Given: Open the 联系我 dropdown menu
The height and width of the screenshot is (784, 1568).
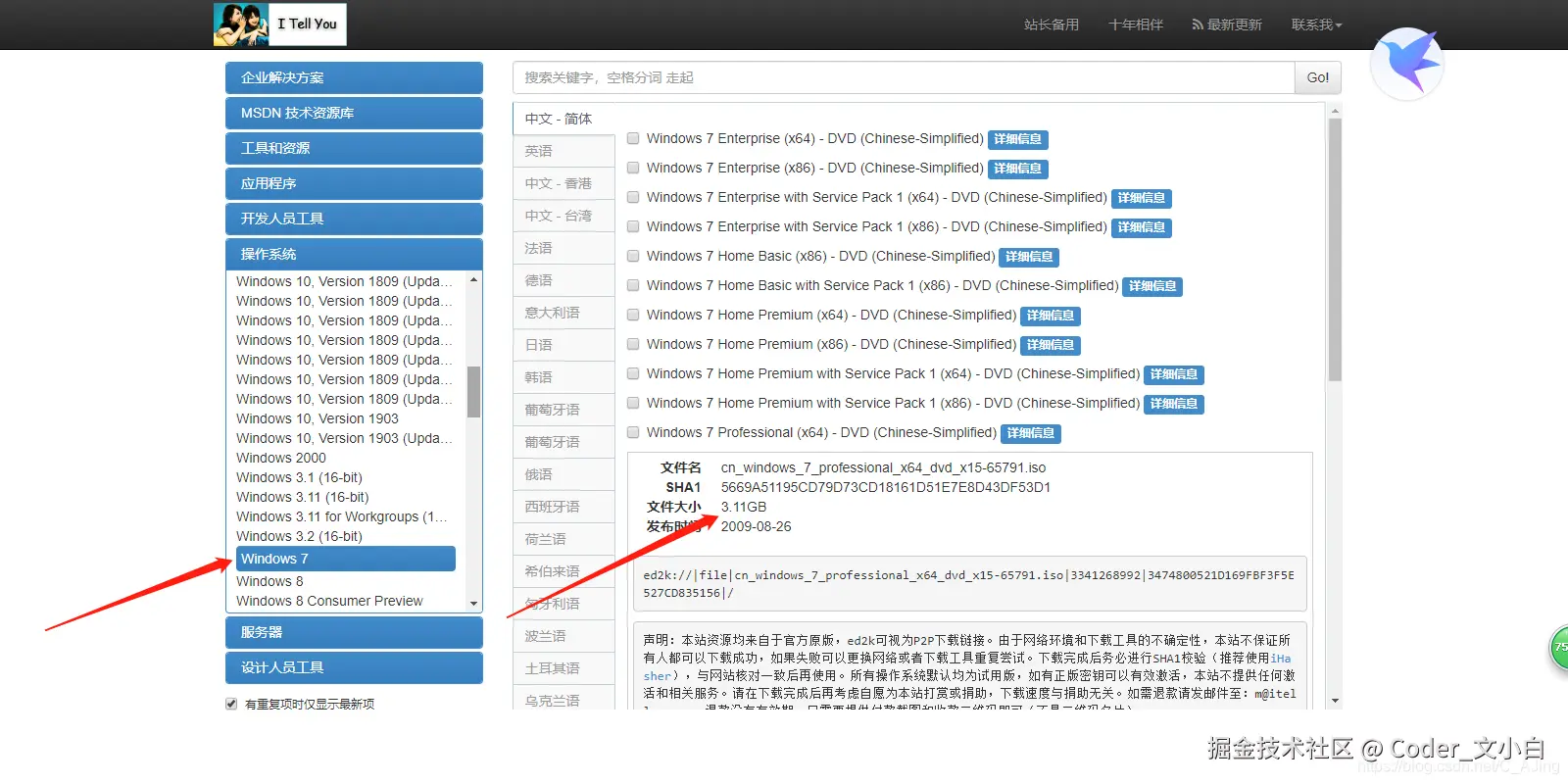Looking at the screenshot, I should (1316, 24).
